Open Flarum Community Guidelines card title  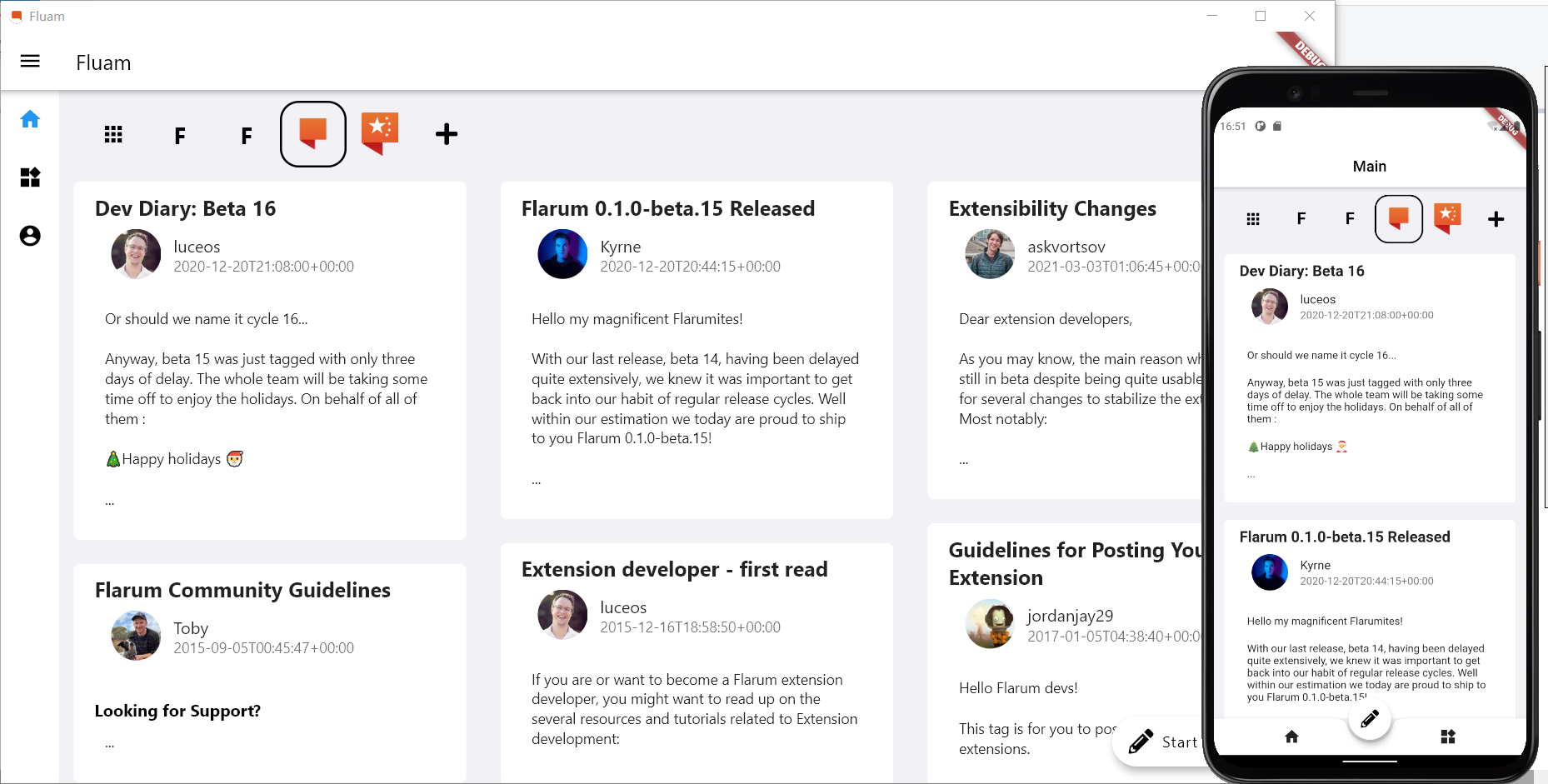click(x=242, y=590)
